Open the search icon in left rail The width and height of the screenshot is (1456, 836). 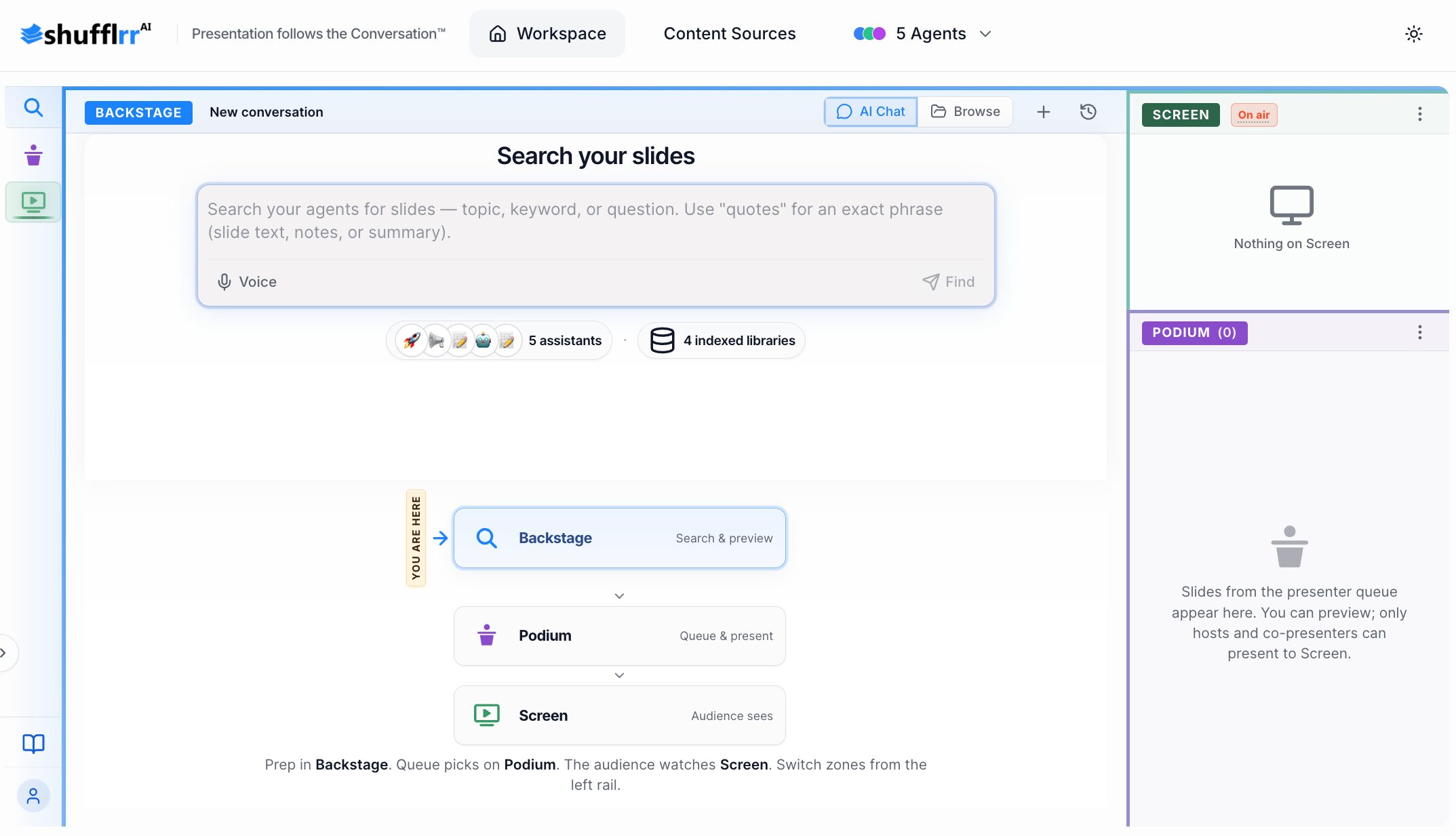pos(33,107)
